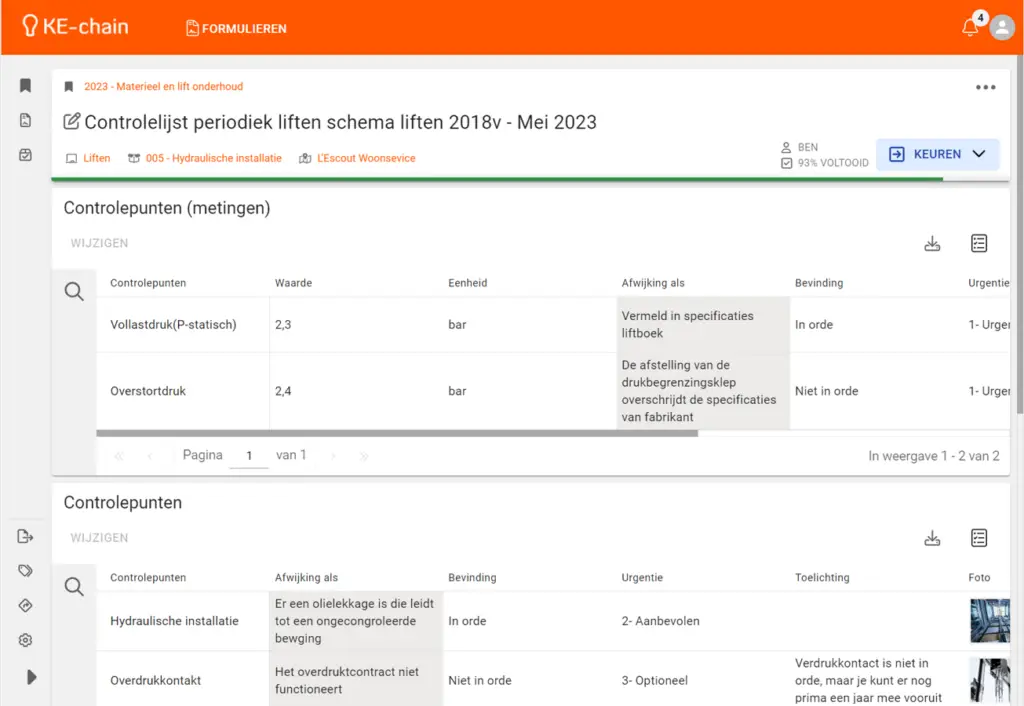The image size is (1024, 706).
Task: Open the settings gear in sidebar
Action: 26,640
